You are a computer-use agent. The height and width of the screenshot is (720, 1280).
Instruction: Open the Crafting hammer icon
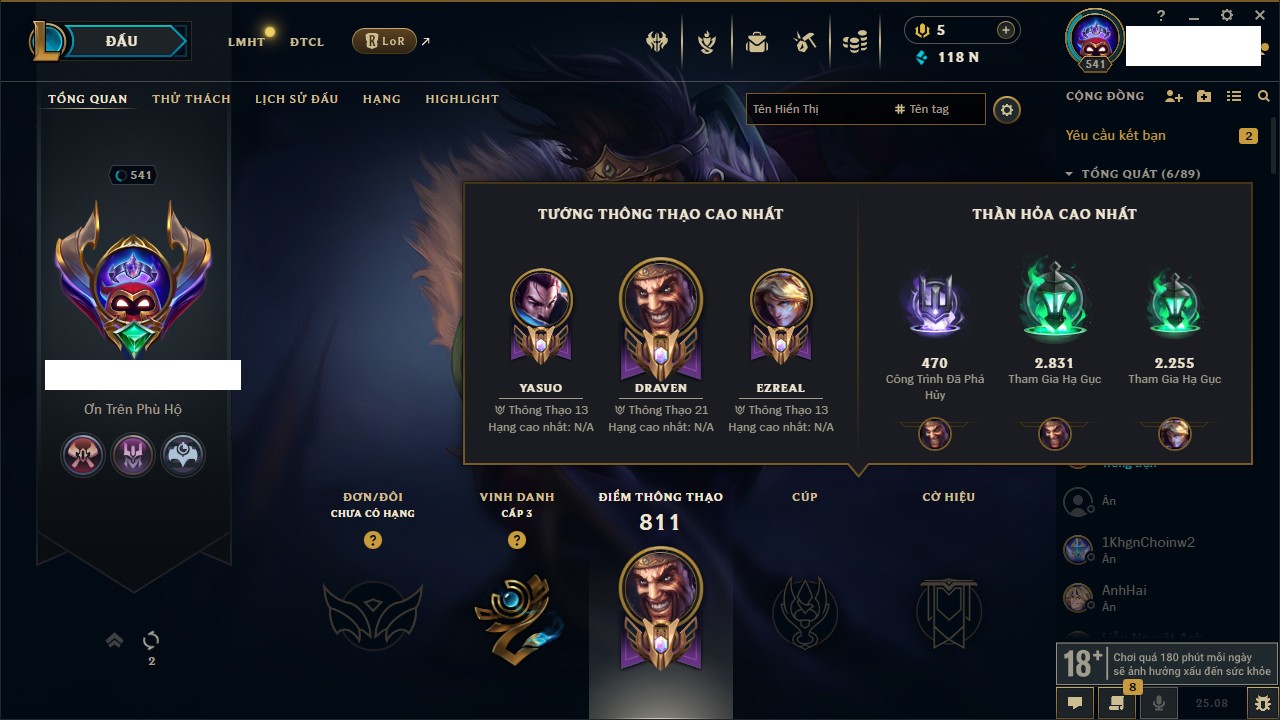(x=805, y=42)
